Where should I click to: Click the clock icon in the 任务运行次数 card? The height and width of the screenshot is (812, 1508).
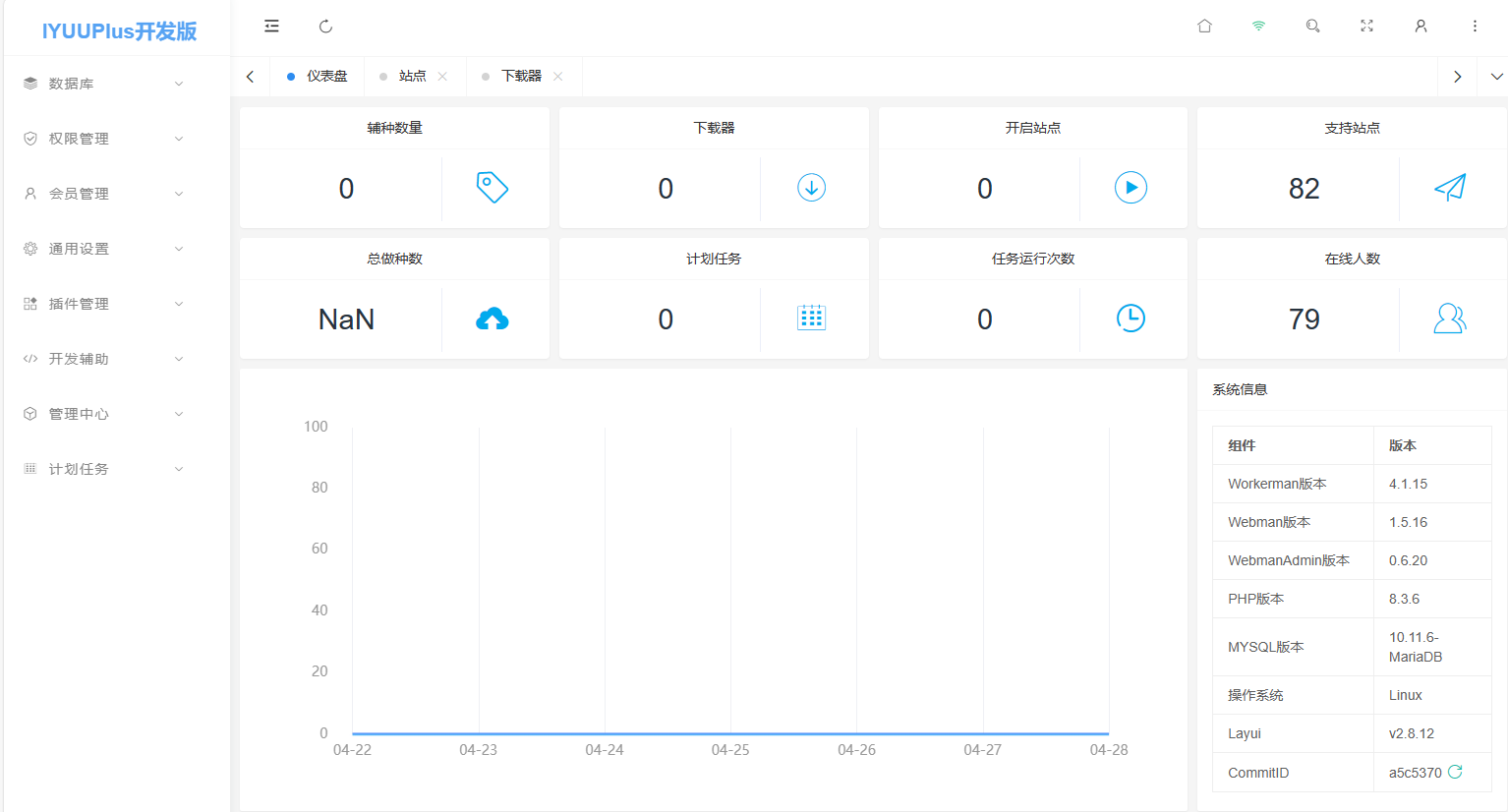[1131, 318]
